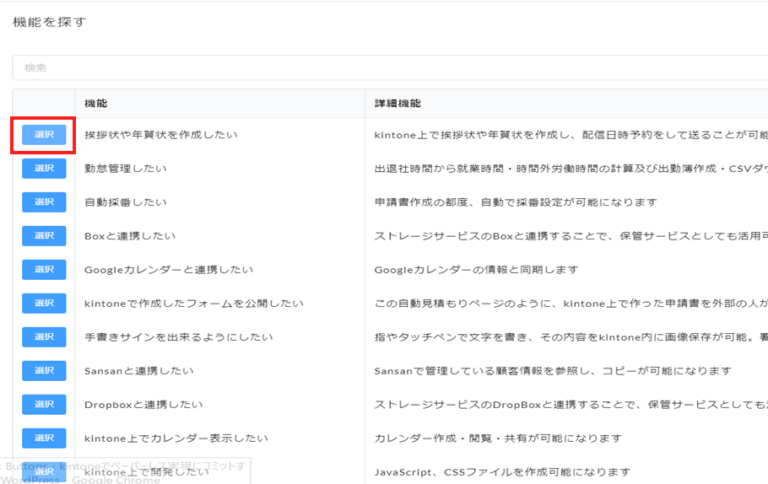This screenshot has height=484, width=768.
Task: Focus the 検索 search input field
Action: (x=390, y=68)
